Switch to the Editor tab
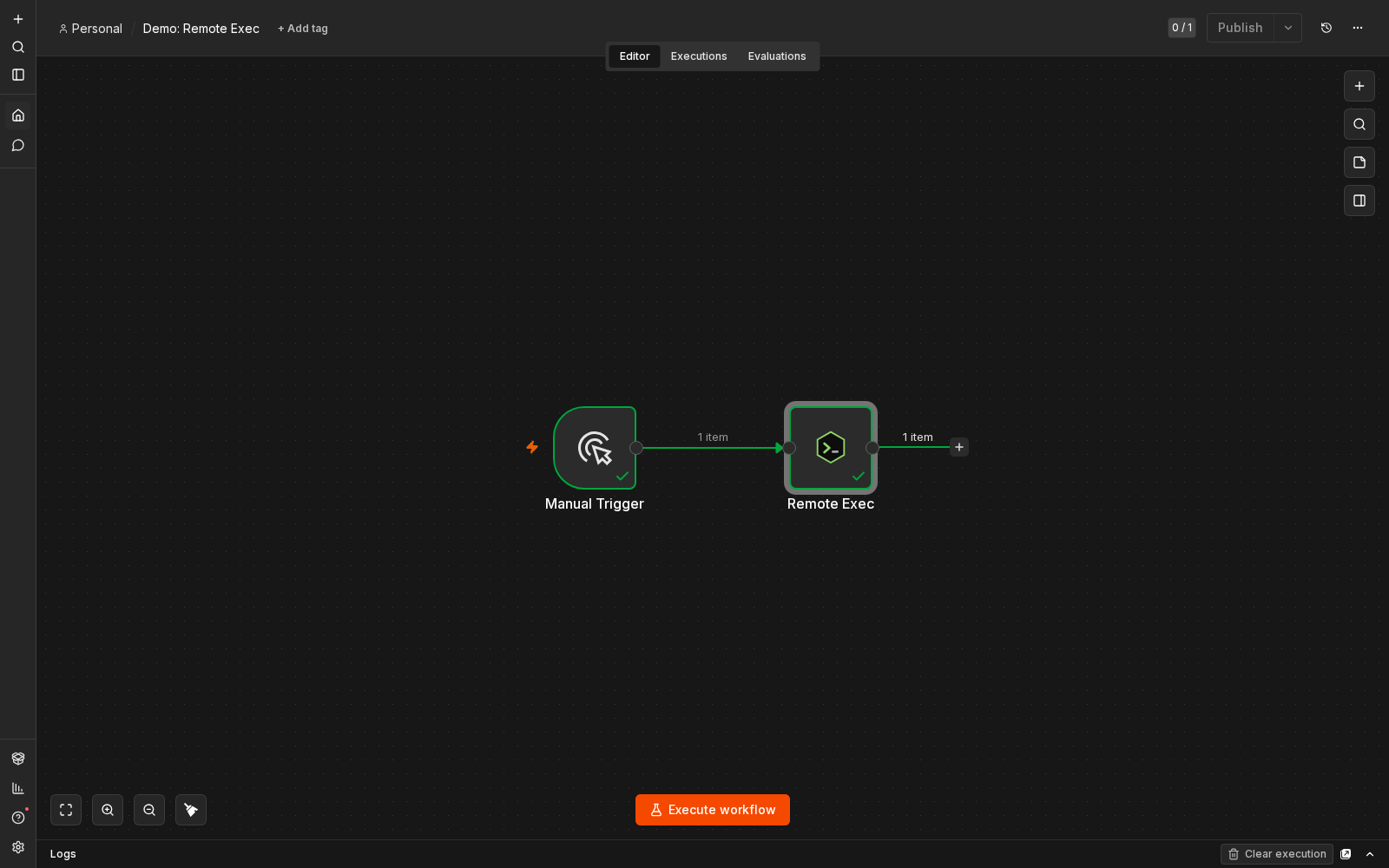This screenshot has height=868, width=1389. point(635,56)
